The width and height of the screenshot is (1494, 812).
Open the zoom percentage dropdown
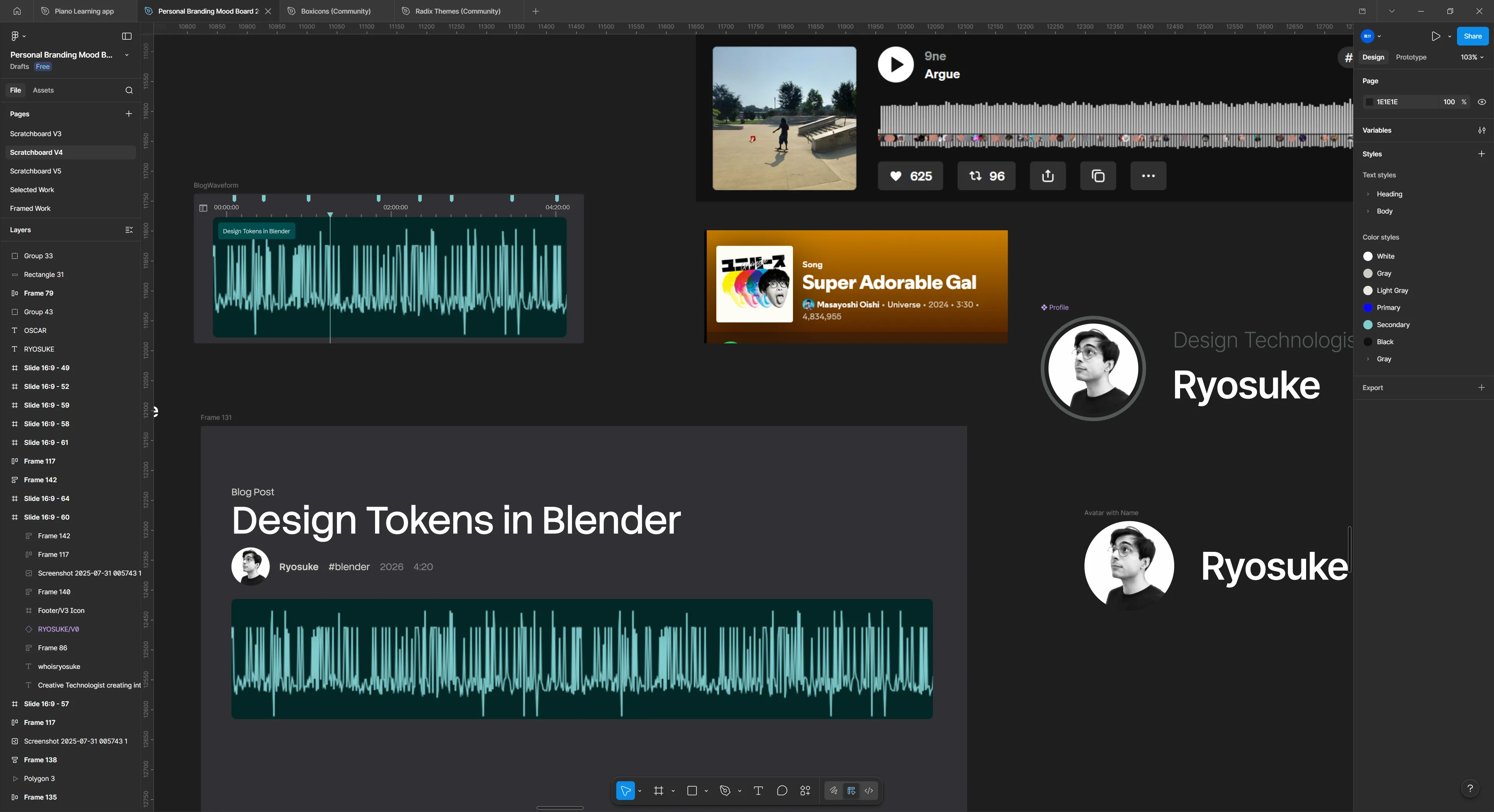click(x=1471, y=58)
